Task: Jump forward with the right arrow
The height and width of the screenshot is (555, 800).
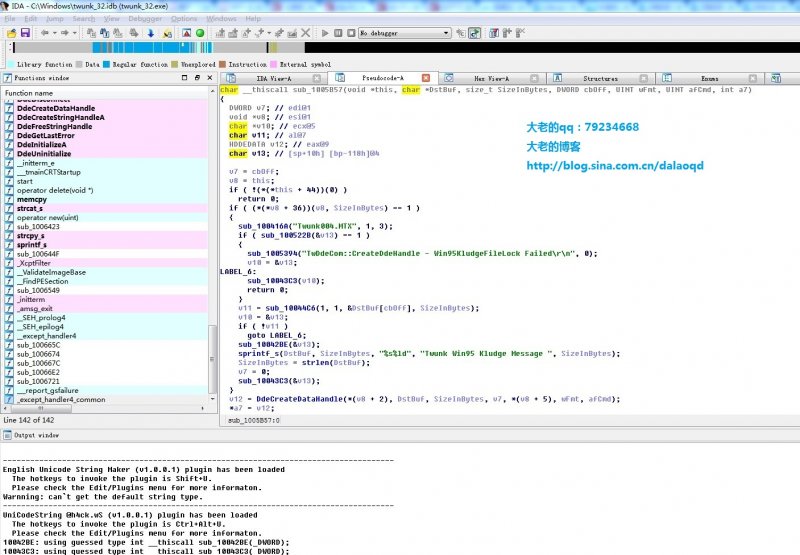Action: click(x=65, y=33)
